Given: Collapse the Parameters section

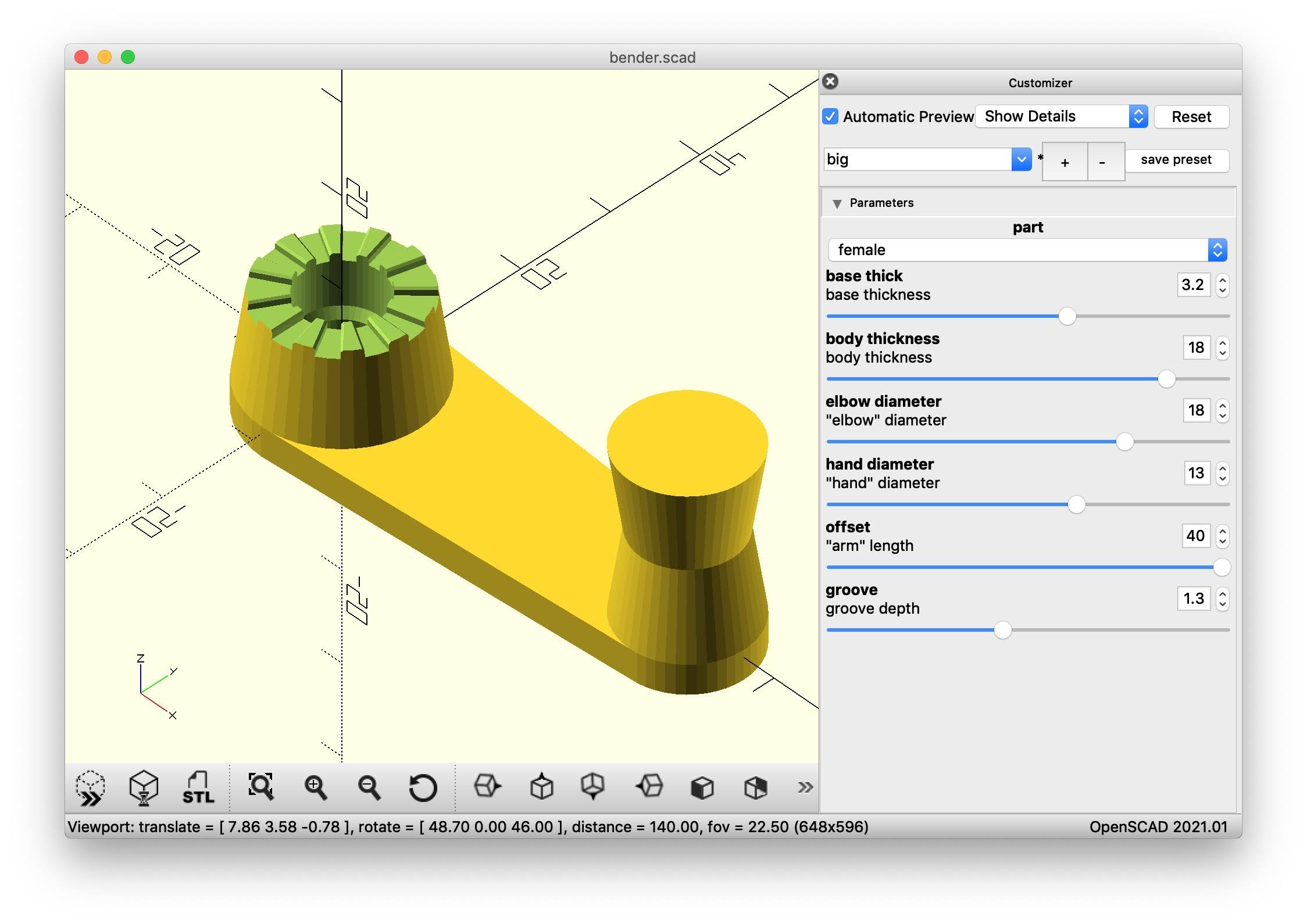Looking at the screenshot, I should point(837,203).
